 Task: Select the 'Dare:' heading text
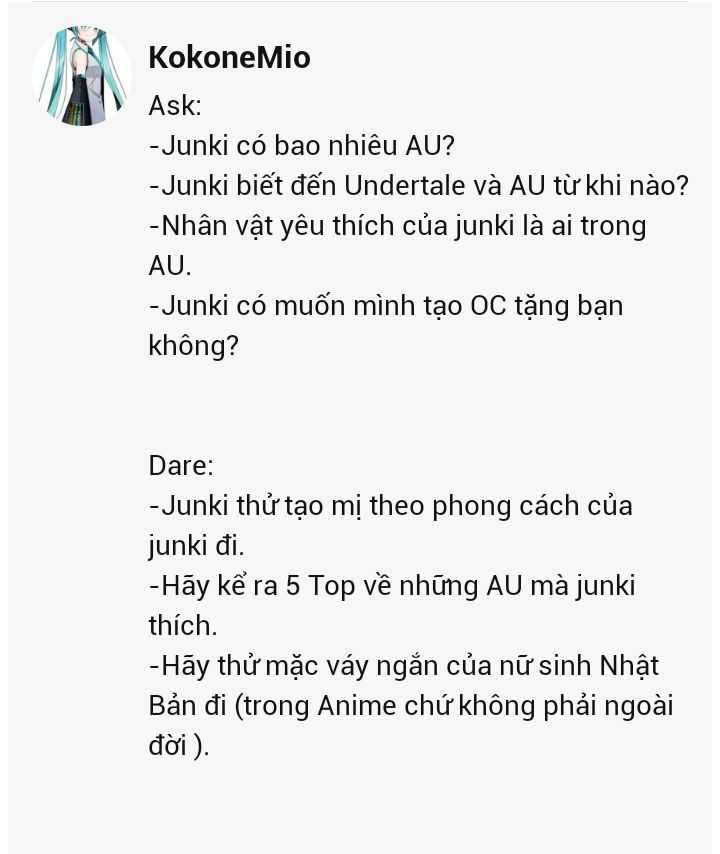coord(181,466)
